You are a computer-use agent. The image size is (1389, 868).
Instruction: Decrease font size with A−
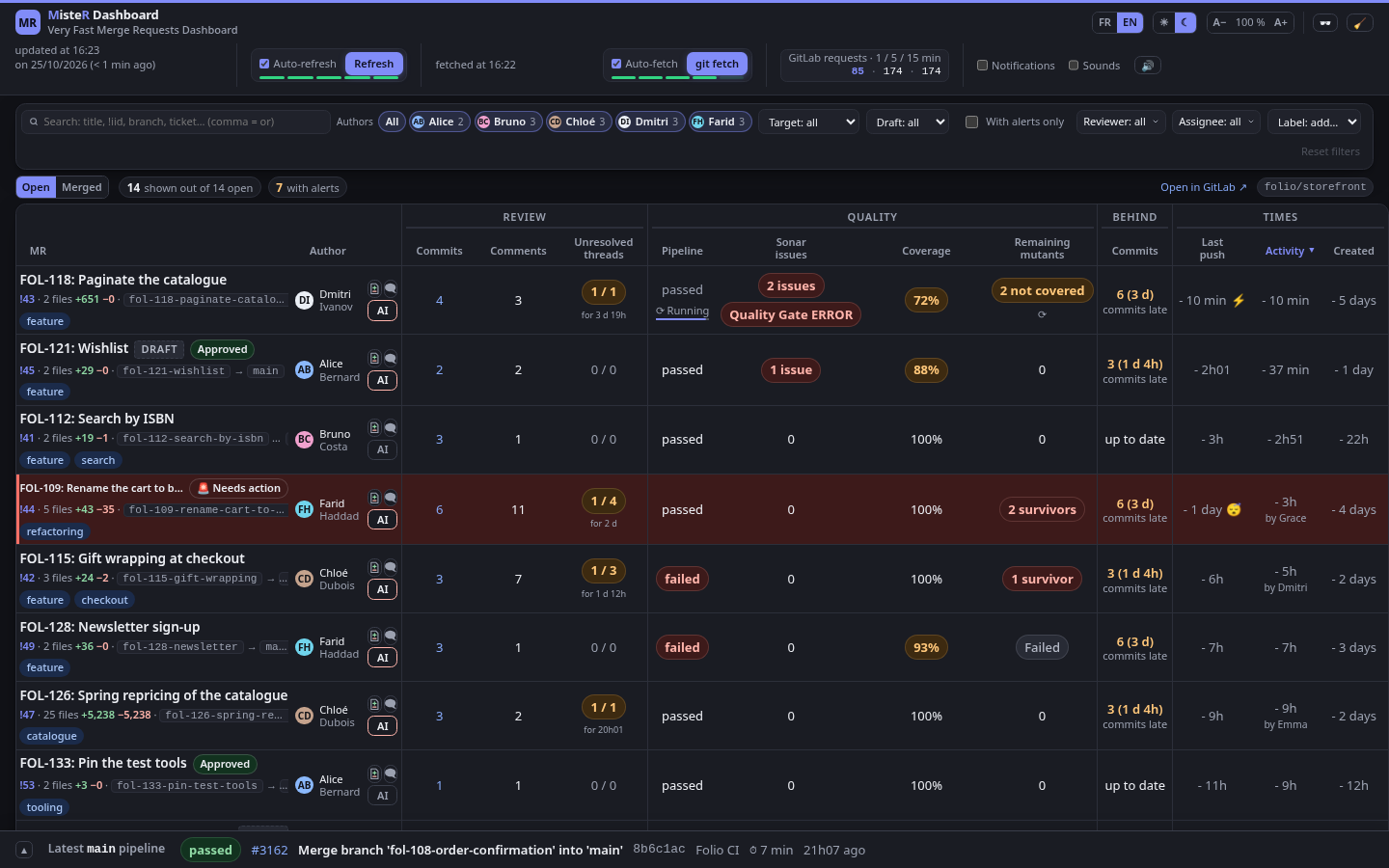click(1219, 22)
